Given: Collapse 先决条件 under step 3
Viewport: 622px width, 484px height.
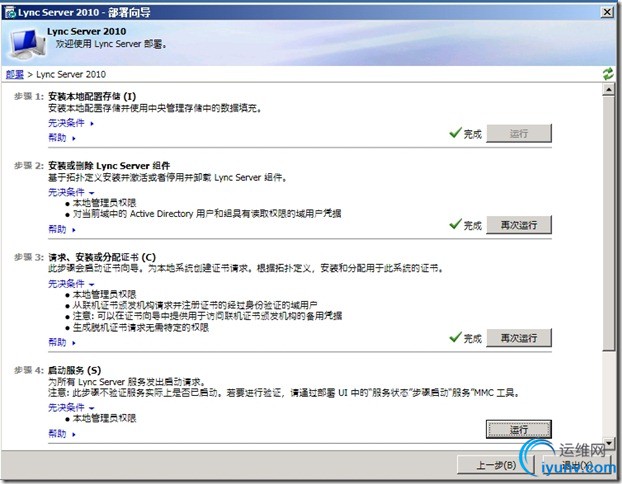Looking at the screenshot, I should (71, 284).
